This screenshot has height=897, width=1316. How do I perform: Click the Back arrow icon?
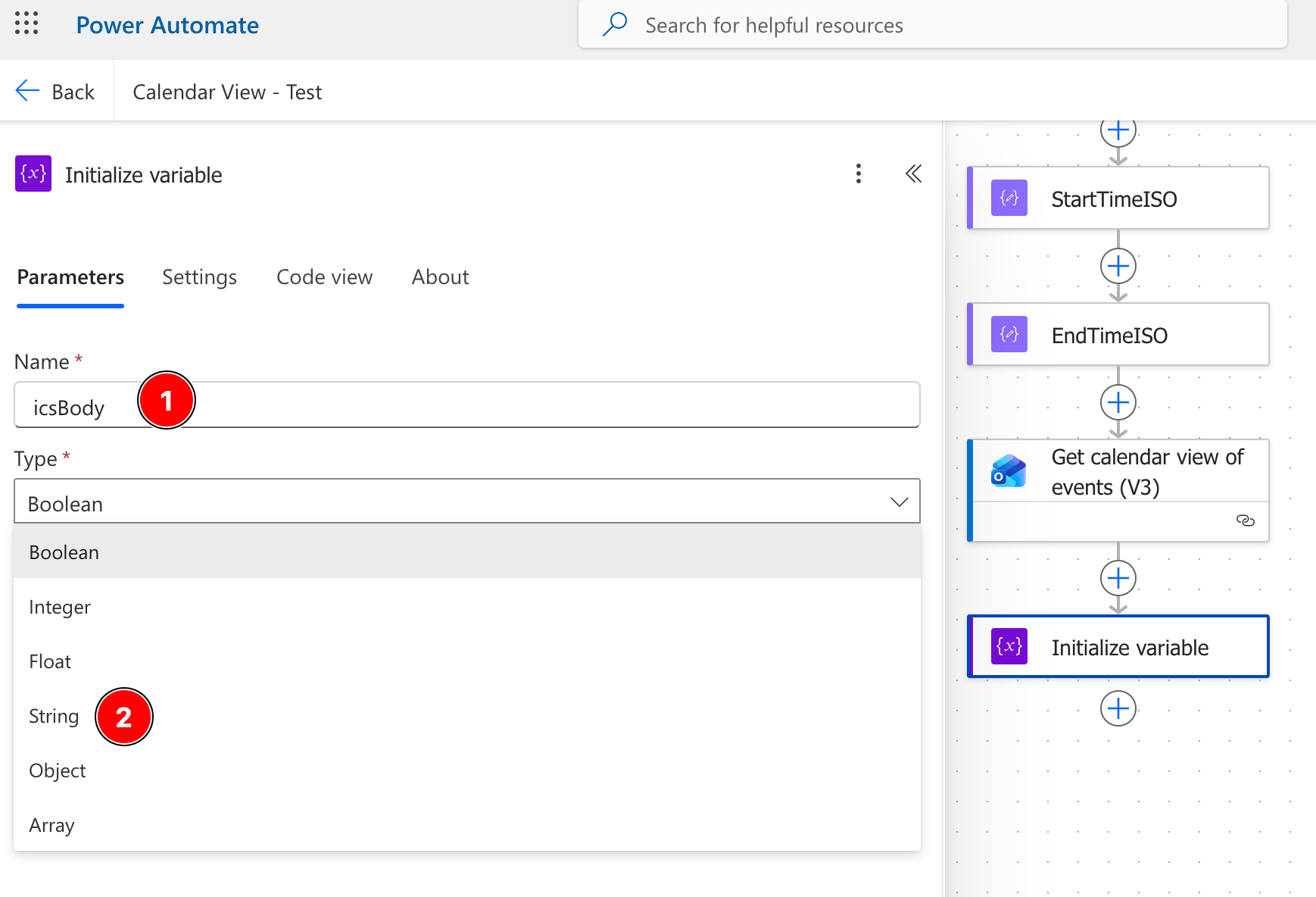click(x=27, y=91)
